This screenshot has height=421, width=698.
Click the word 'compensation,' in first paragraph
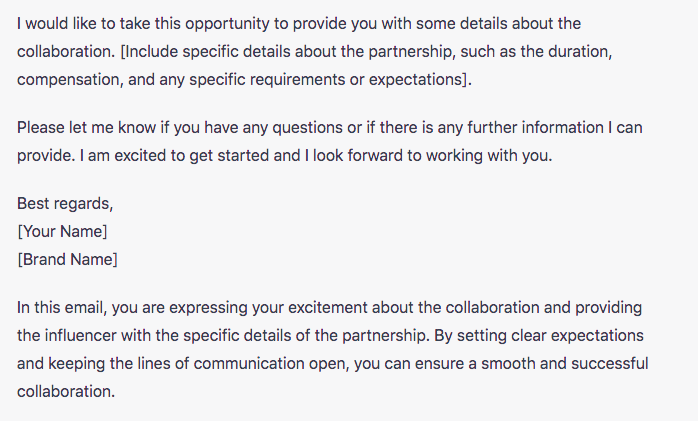pyautogui.click(x=70, y=80)
